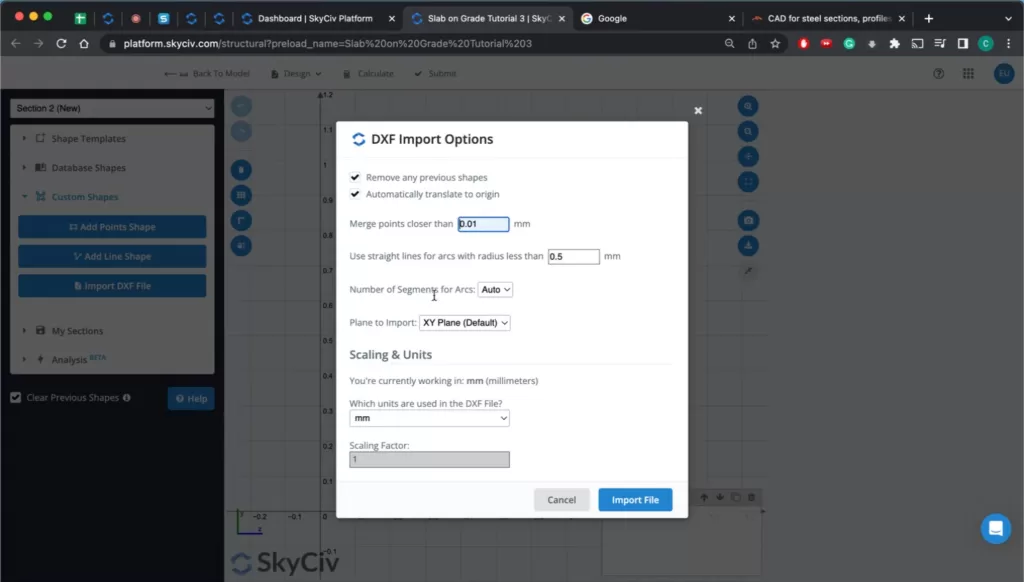Open the Section 2 (New) dropdown
The image size is (1024, 582).
point(112,108)
